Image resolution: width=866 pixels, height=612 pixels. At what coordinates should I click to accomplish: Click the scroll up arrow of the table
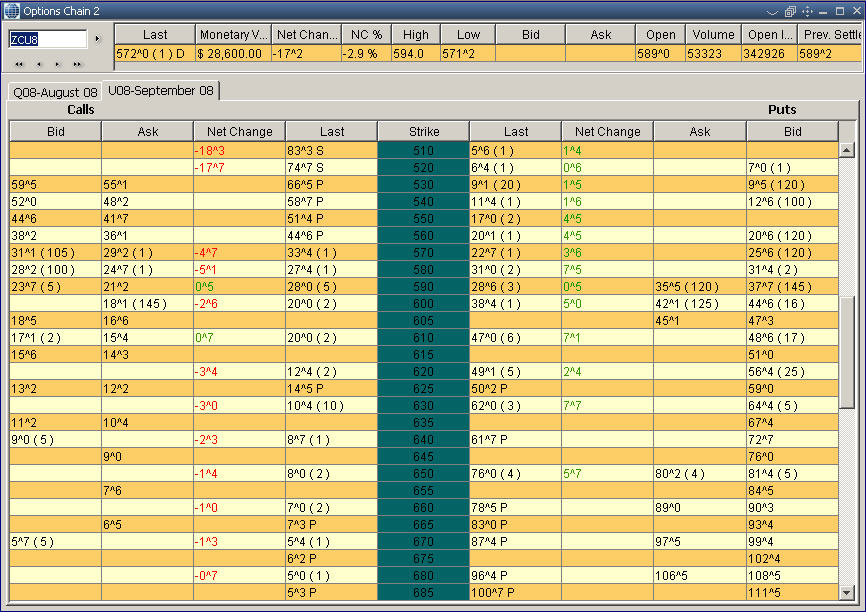tap(847, 151)
